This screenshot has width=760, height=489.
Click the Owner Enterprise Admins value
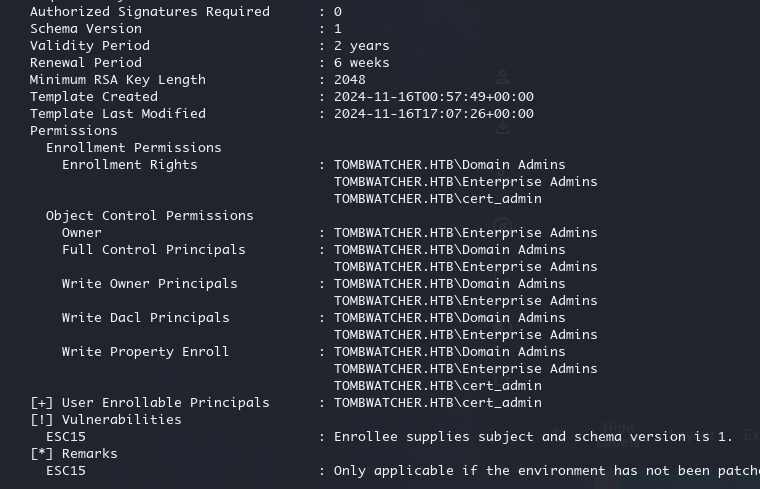[x=465, y=233]
